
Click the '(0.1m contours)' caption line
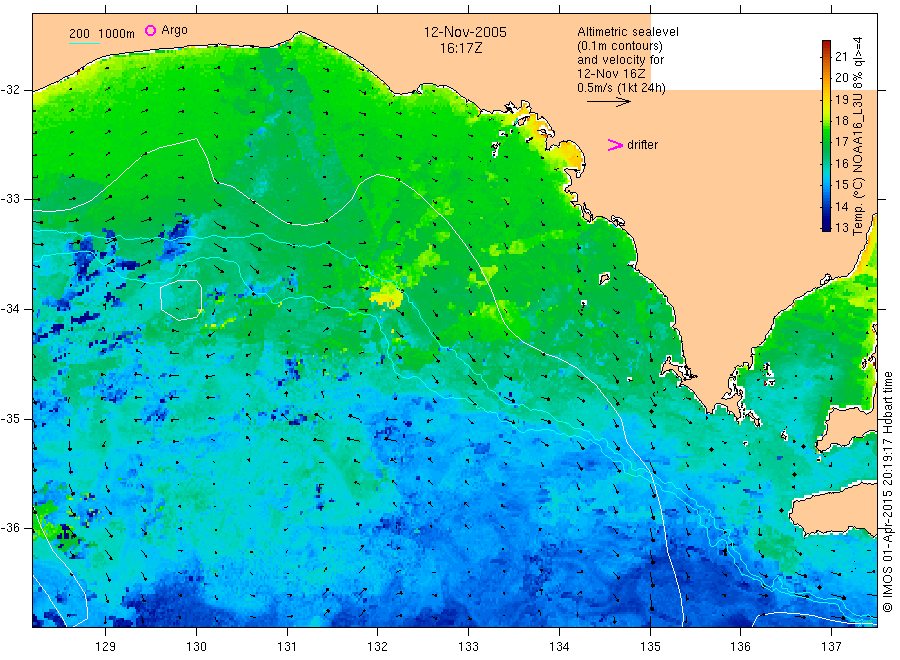tap(620, 46)
